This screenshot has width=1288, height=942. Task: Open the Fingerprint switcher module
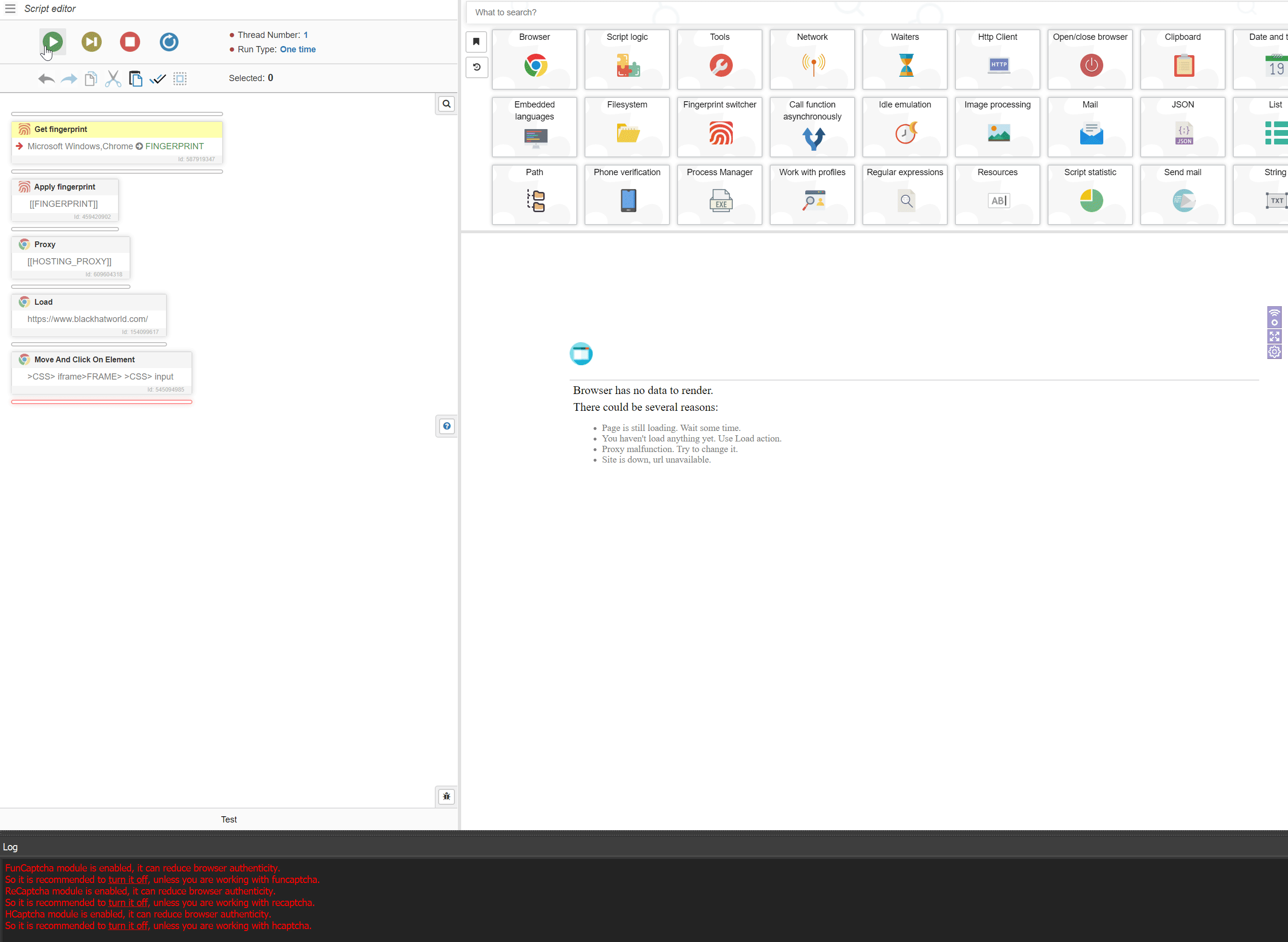(719, 127)
